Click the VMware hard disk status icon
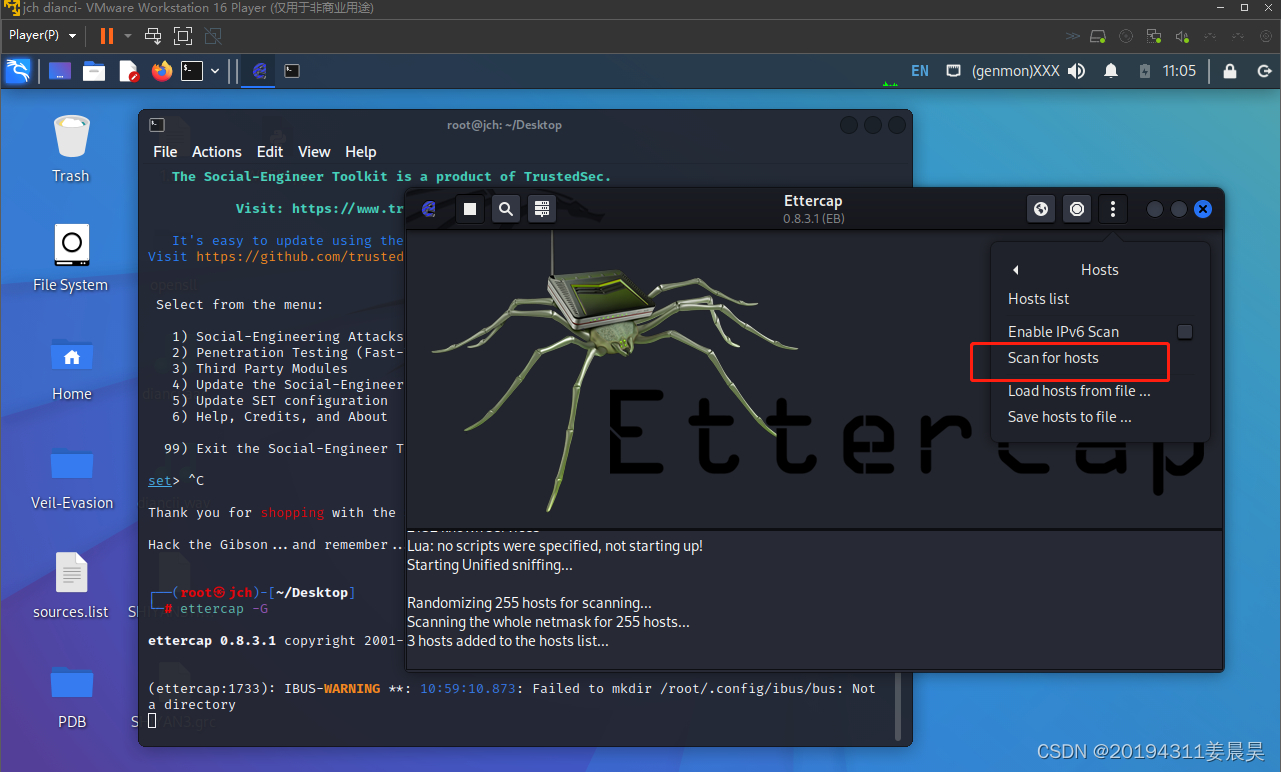This screenshot has width=1281, height=772. point(1098,36)
